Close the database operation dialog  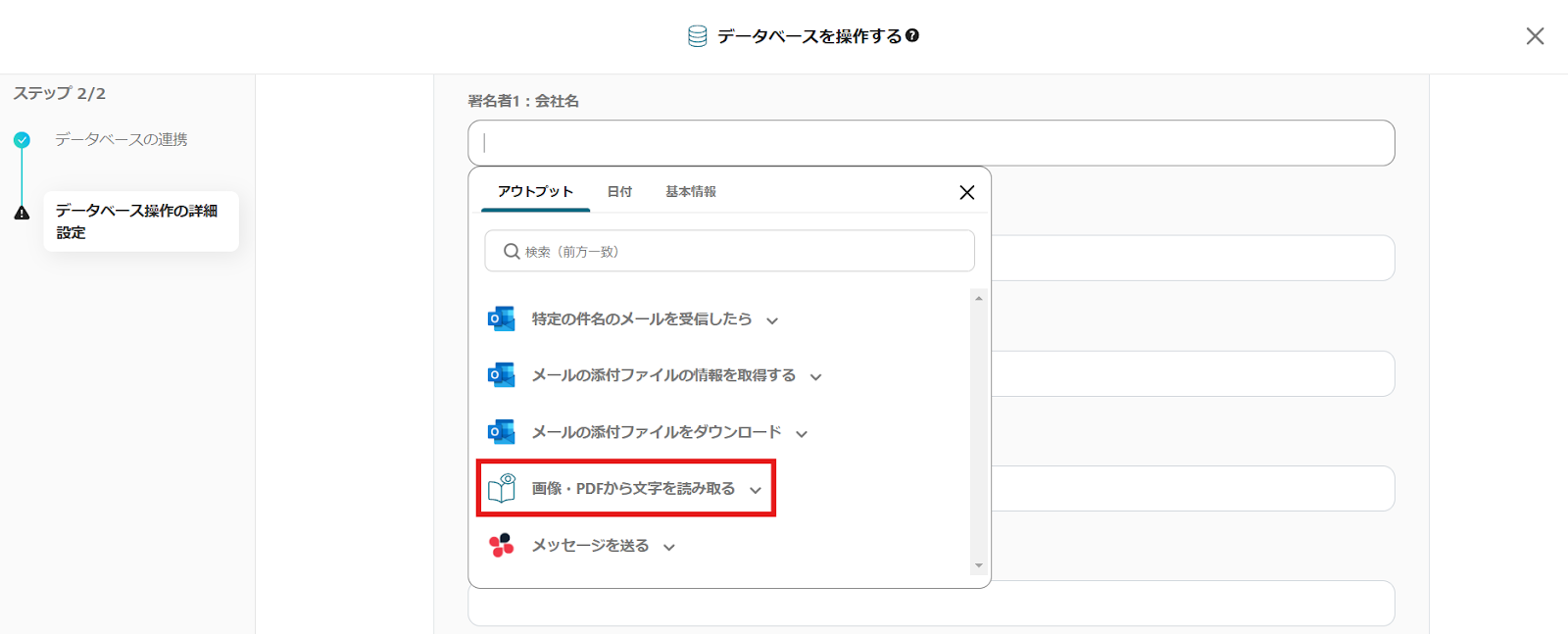pos(1535,36)
